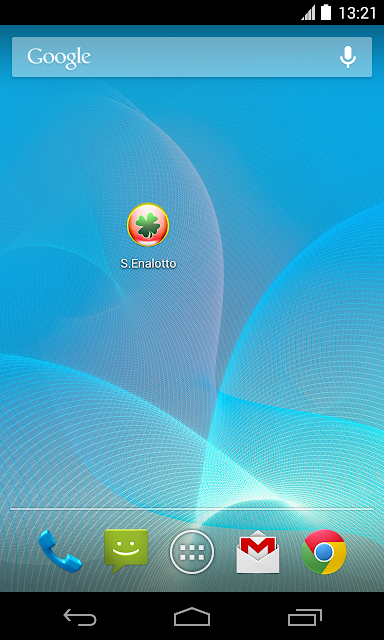Viewport: 384px width, 640px height.
Task: Start voice search with the microphone icon
Action: [x=348, y=57]
